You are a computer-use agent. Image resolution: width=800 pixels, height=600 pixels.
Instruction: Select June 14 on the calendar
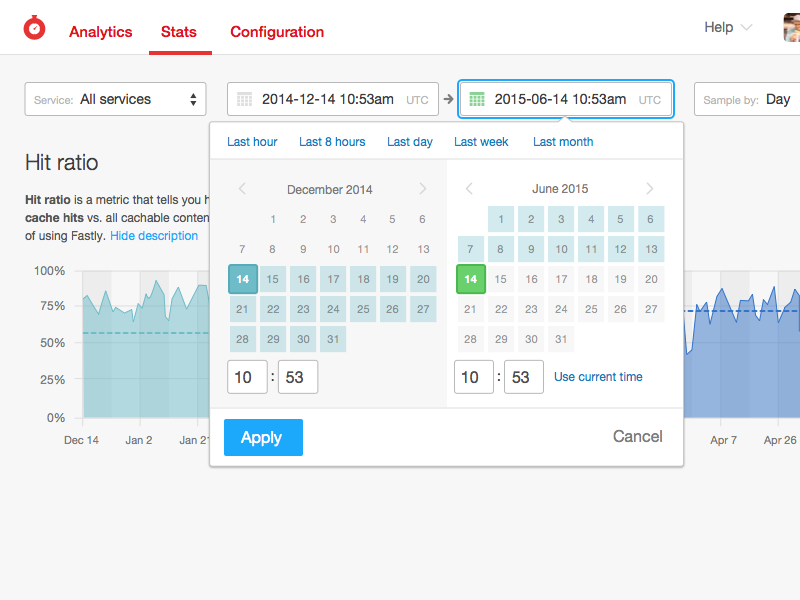(471, 279)
